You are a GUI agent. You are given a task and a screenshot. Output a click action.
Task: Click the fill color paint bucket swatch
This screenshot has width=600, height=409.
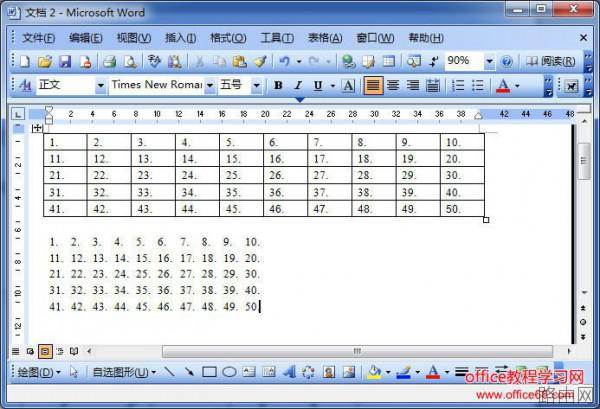374,372
